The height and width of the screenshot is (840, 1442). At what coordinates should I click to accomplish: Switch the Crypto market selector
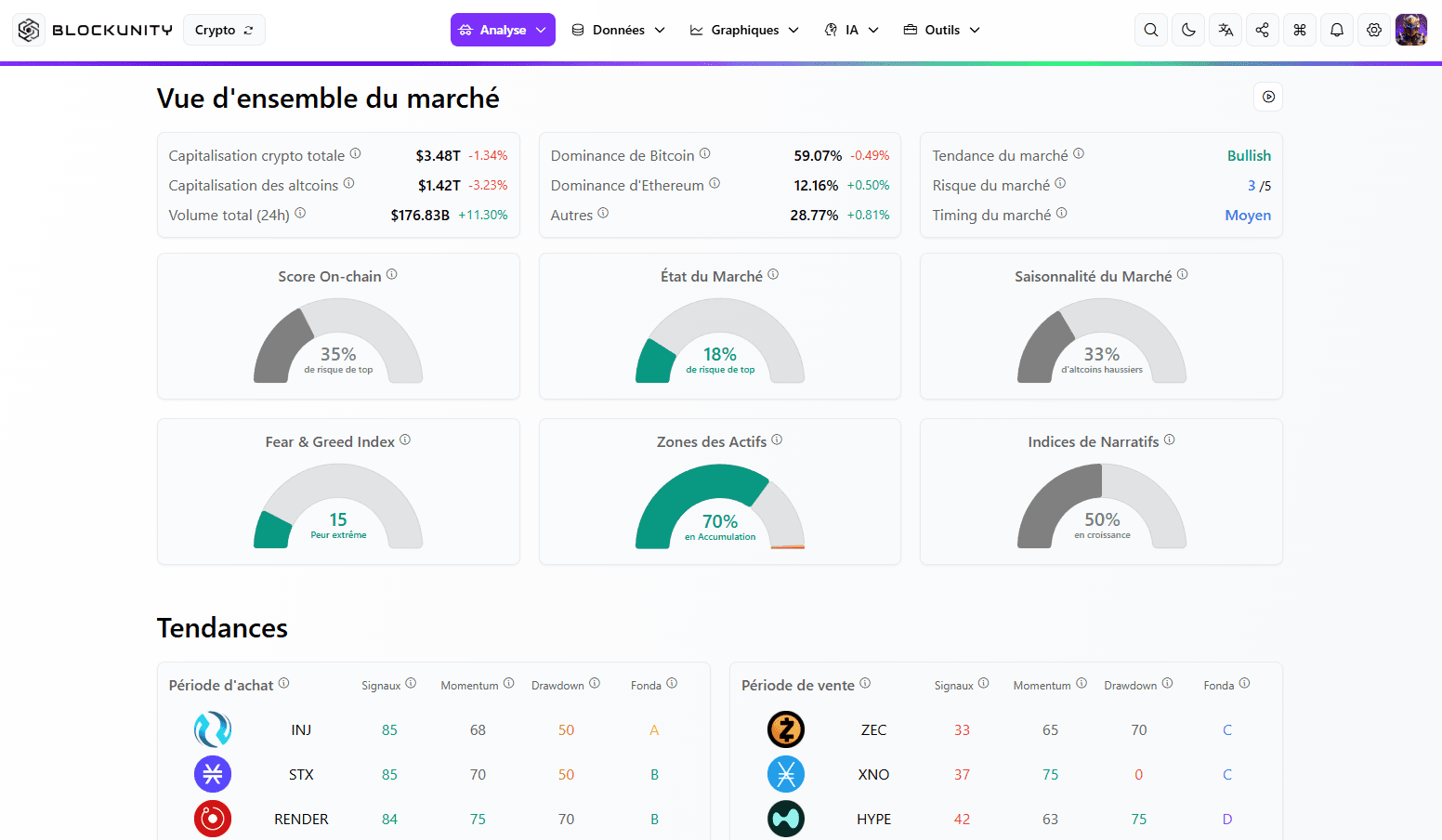pos(224,30)
